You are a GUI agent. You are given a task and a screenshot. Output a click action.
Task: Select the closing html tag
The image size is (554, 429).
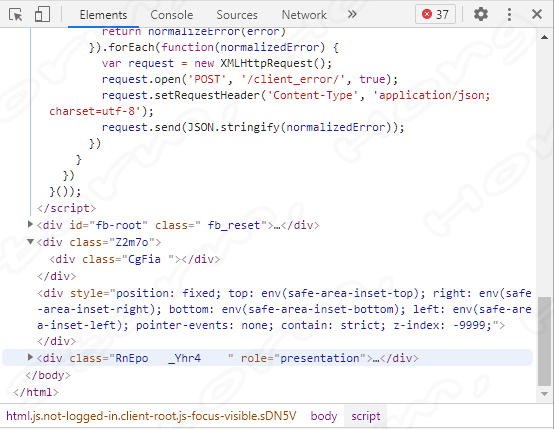tap(36, 392)
